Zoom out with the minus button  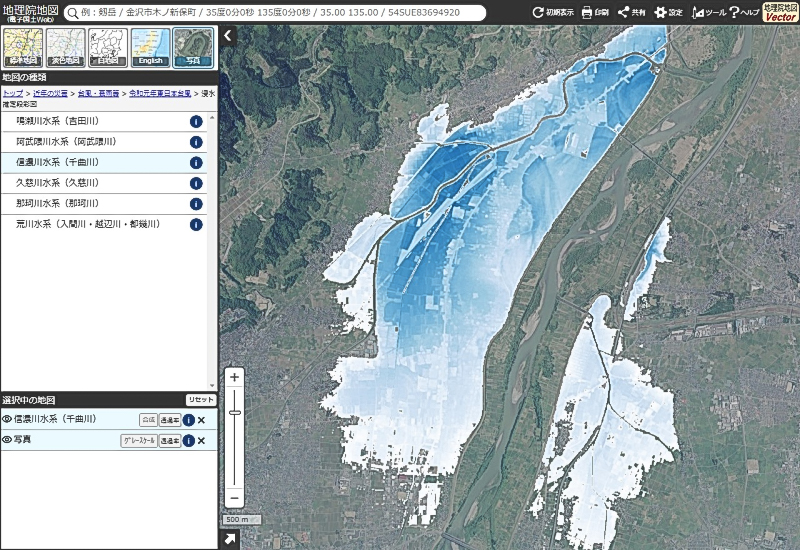[x=234, y=497]
